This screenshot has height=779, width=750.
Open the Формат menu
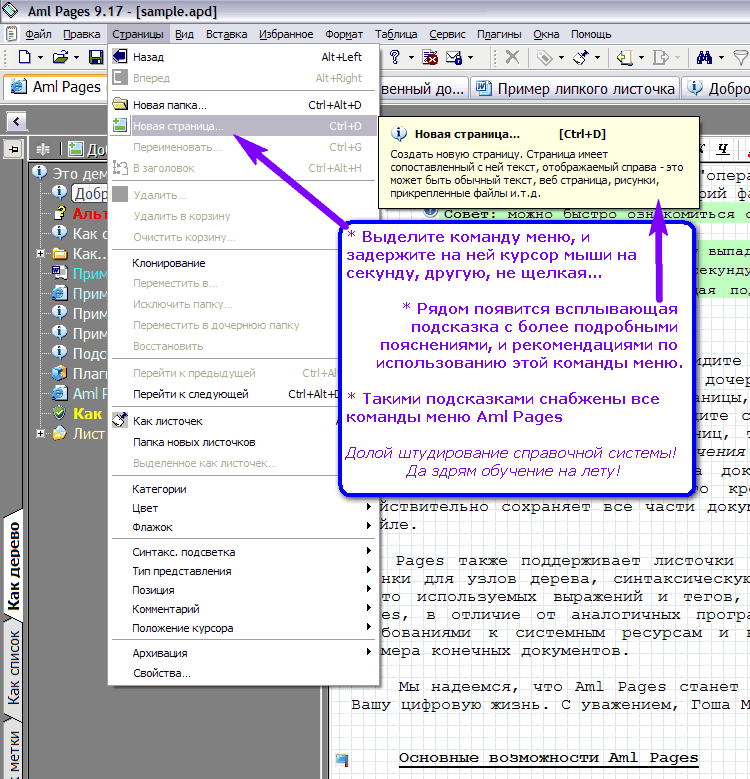click(x=344, y=34)
